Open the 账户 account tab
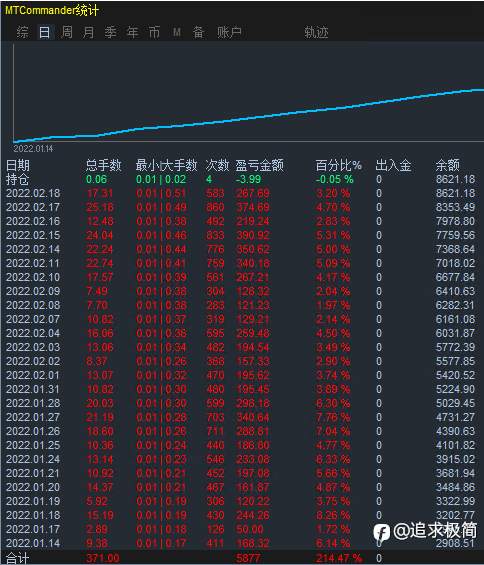The height and width of the screenshot is (565, 484). point(229,32)
